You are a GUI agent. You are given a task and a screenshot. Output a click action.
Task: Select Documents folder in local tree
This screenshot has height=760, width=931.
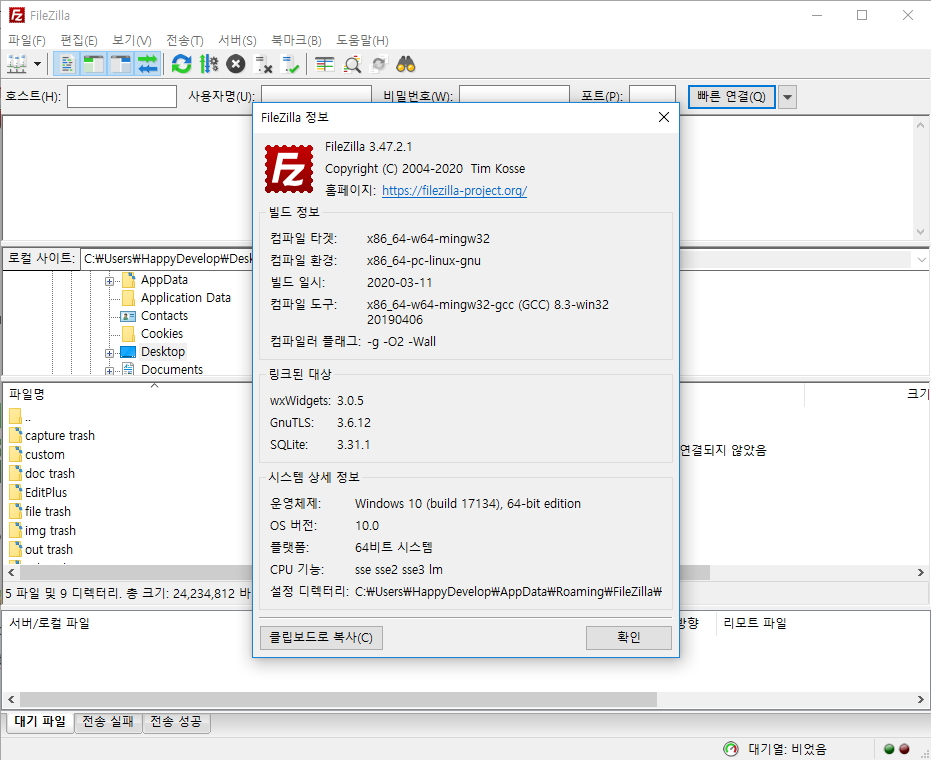172,369
